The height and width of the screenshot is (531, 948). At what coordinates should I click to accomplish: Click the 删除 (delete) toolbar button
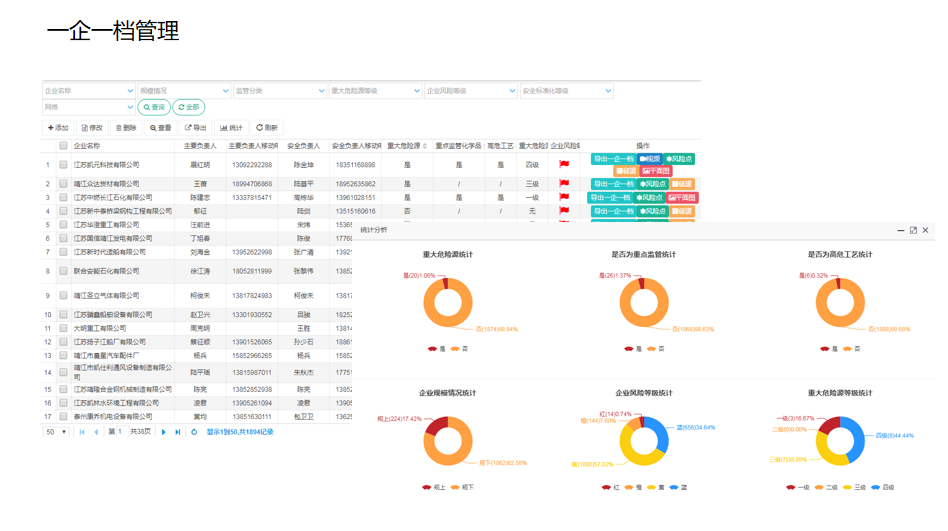(x=126, y=128)
